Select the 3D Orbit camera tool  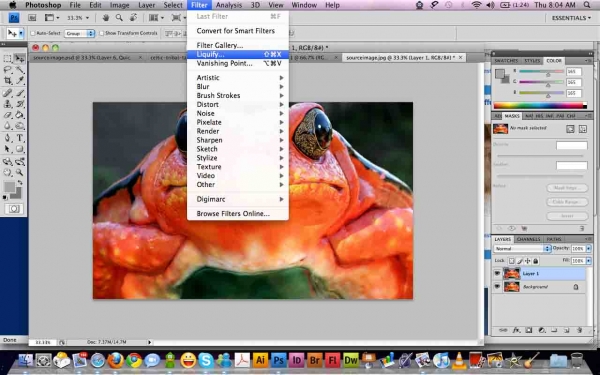[20, 161]
